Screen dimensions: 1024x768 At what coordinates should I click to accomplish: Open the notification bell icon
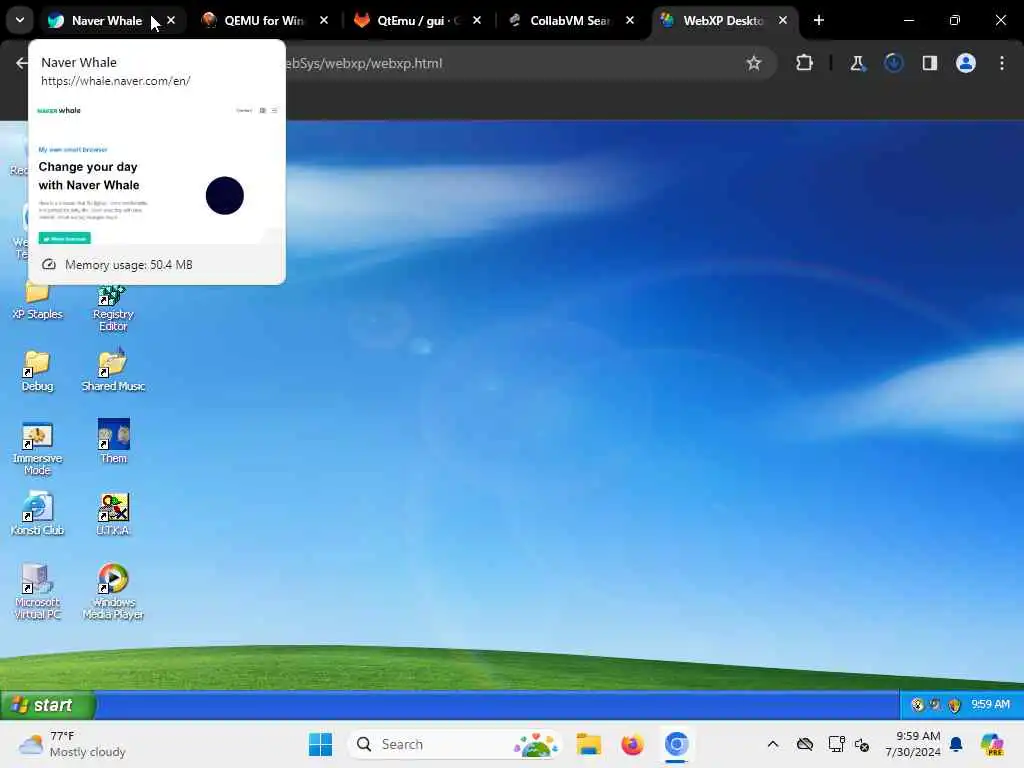pos(956,744)
